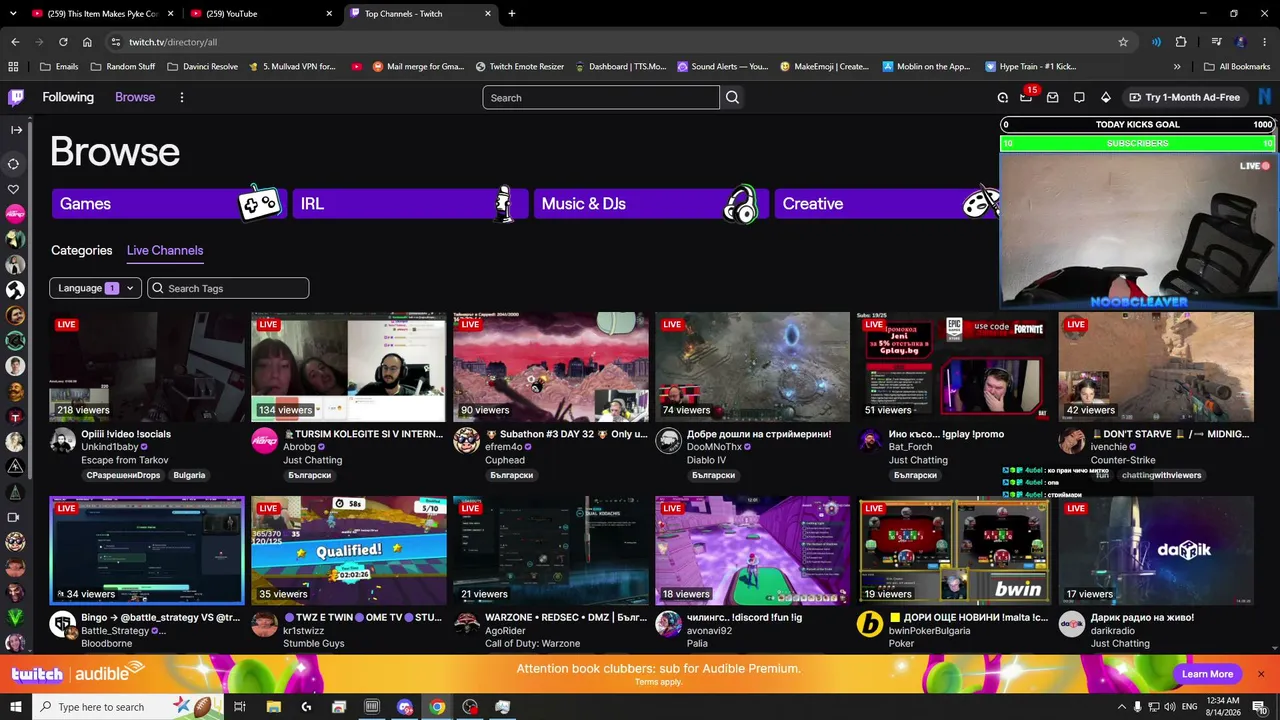The image size is (1280, 720).
Task: Go to the Twitch home logo
Action: tap(16, 97)
